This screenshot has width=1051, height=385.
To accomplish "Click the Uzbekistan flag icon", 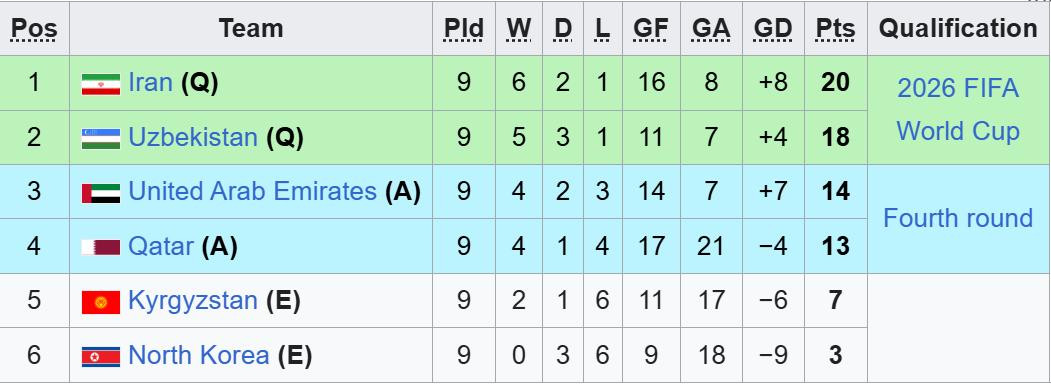I will click(x=101, y=139).
